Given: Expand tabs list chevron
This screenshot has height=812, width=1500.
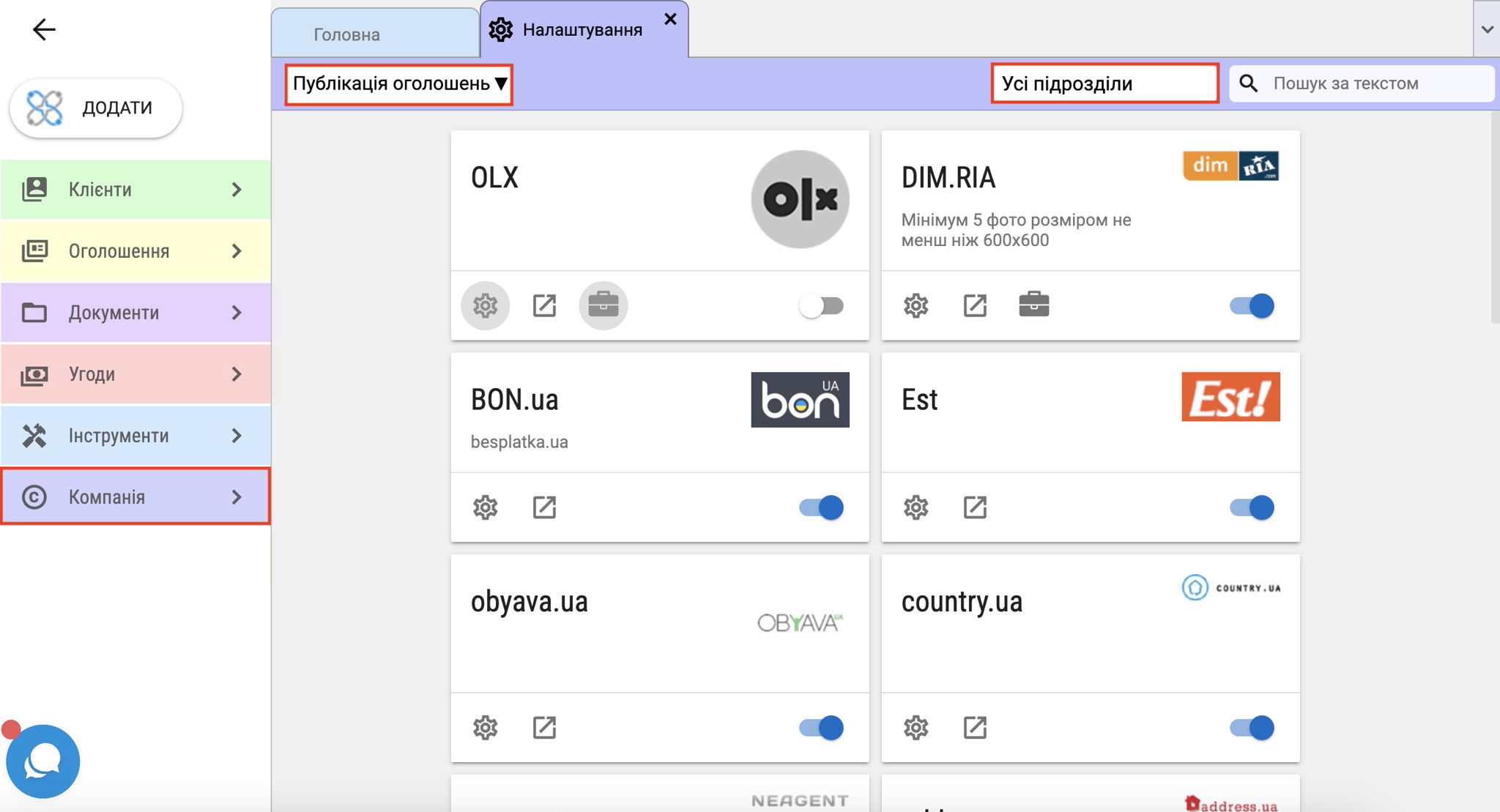Looking at the screenshot, I should (x=1487, y=29).
